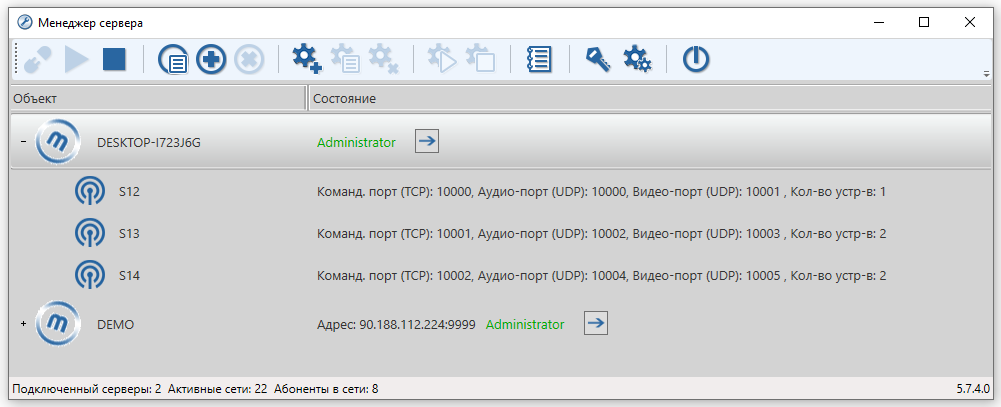Click the greyed start network gear-play icon
The width and height of the screenshot is (1001, 407).
[442, 59]
